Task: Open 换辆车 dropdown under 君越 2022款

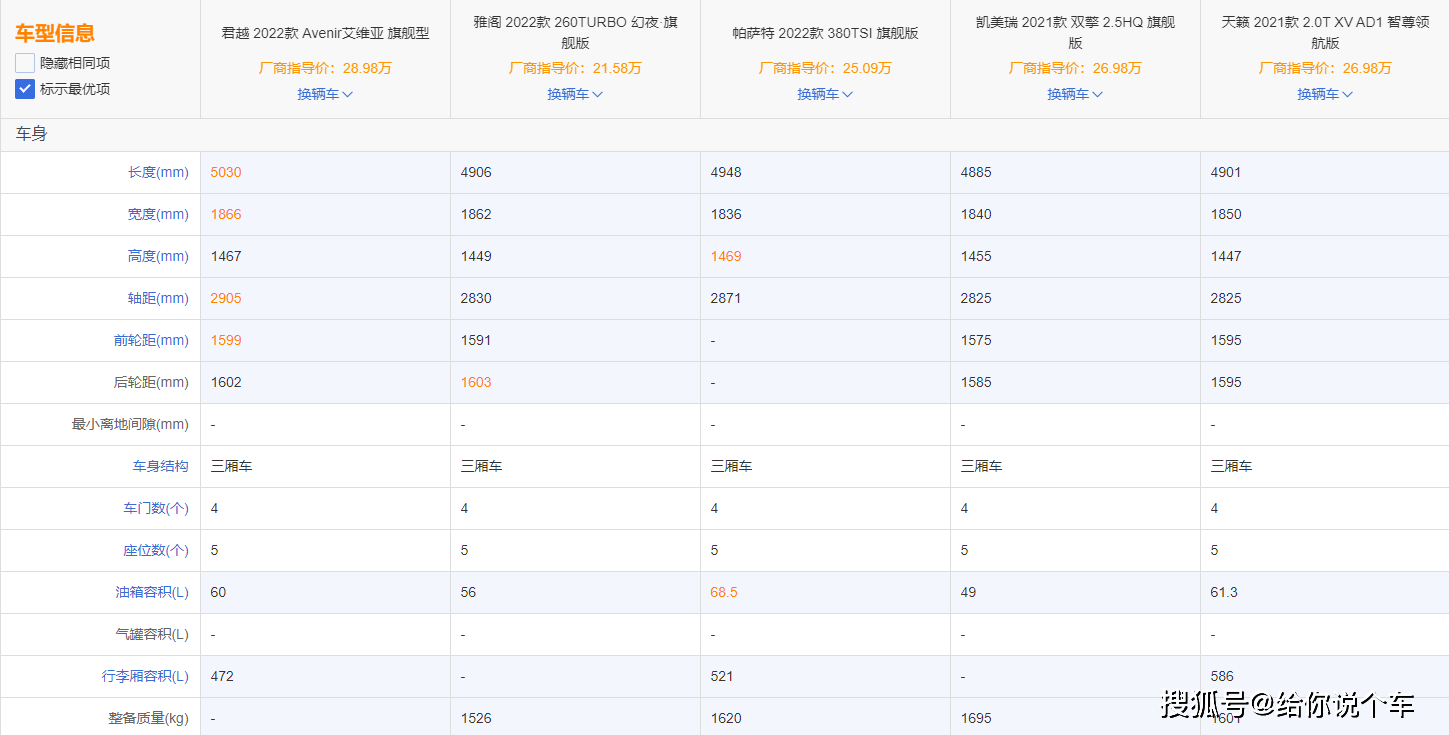Action: tap(325, 94)
